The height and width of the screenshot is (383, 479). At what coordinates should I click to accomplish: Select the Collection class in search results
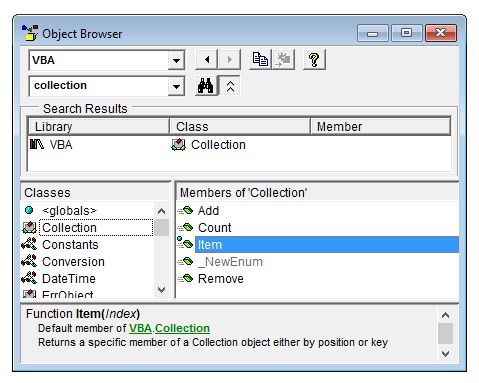point(218,145)
